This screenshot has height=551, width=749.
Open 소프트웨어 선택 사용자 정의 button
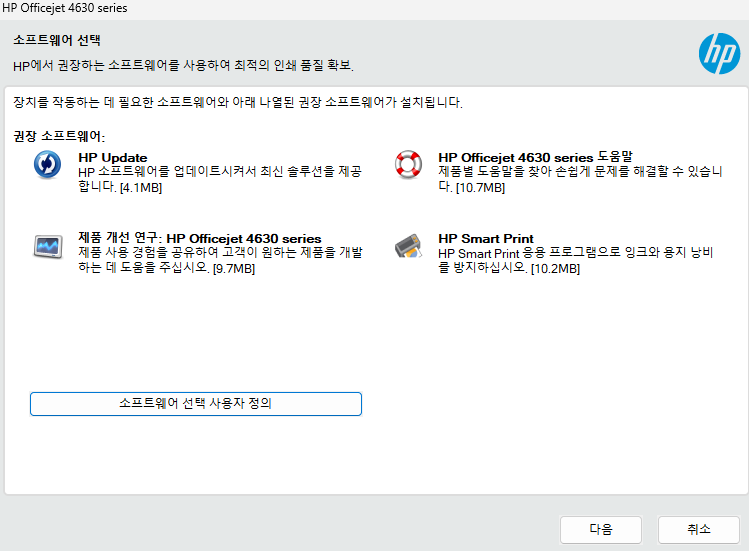coord(196,404)
